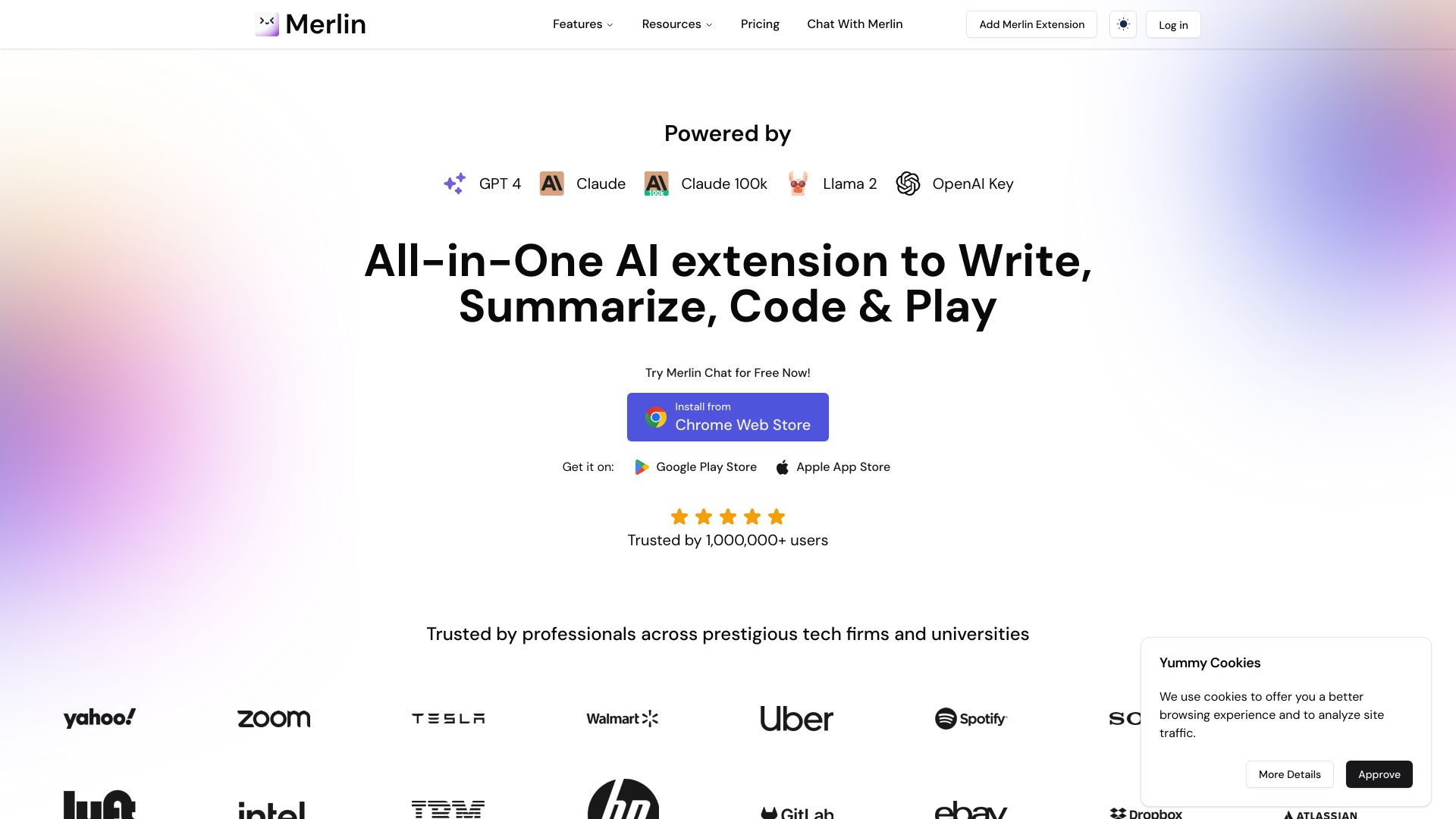Click the Pricing navigation tab
The image size is (1456, 819).
(759, 24)
